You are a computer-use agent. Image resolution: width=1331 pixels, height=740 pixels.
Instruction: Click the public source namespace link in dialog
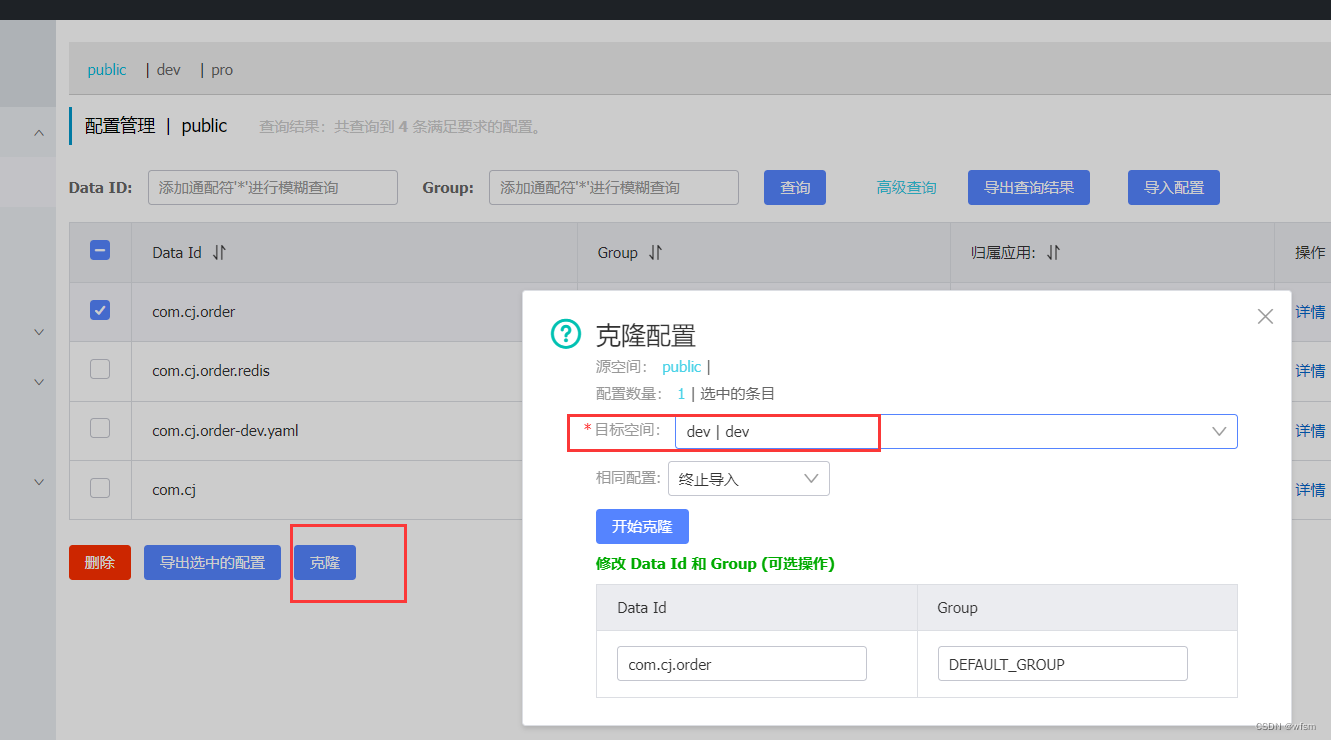pyautogui.click(x=682, y=367)
